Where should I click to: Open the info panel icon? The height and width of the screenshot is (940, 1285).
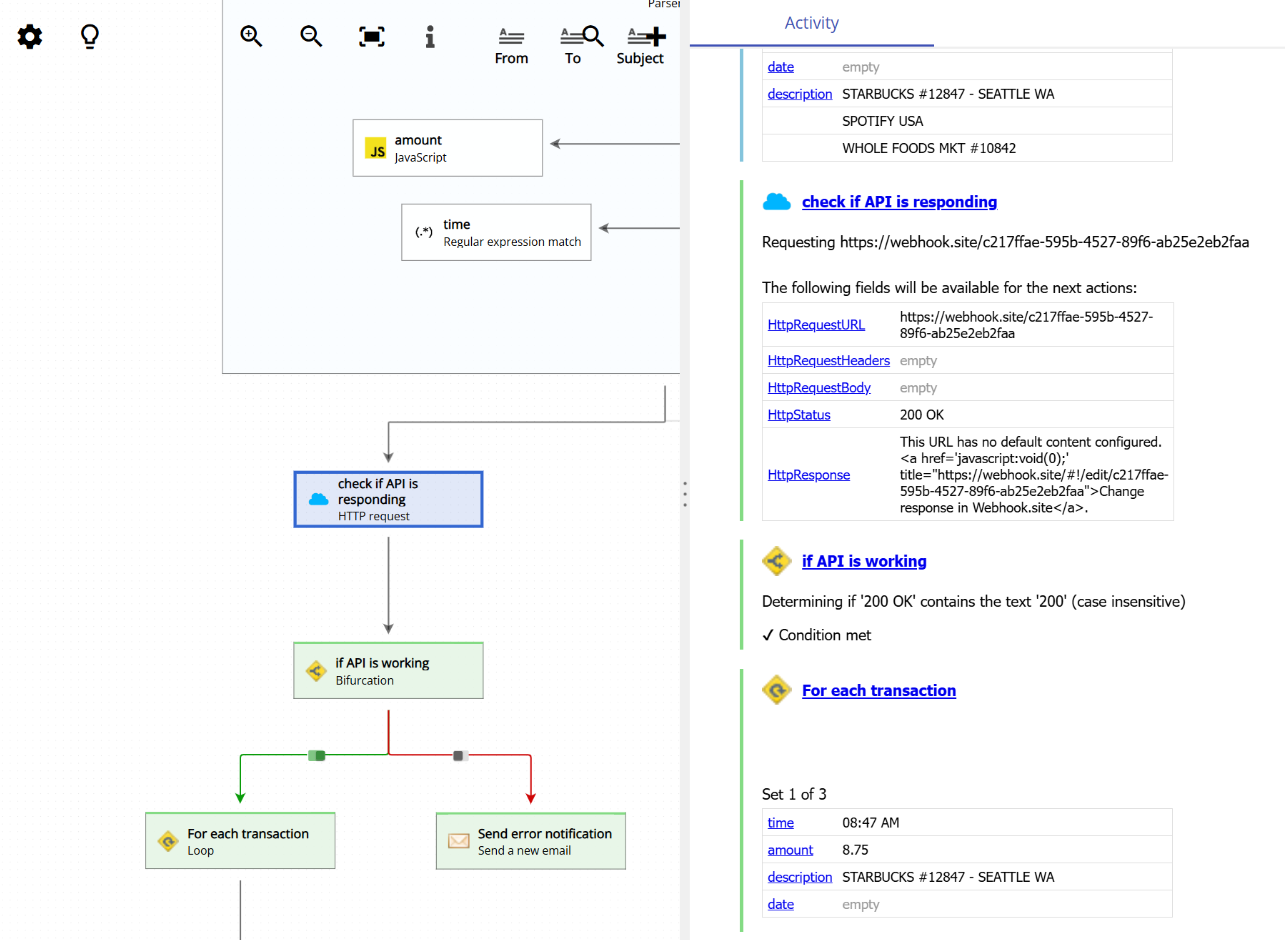[430, 36]
